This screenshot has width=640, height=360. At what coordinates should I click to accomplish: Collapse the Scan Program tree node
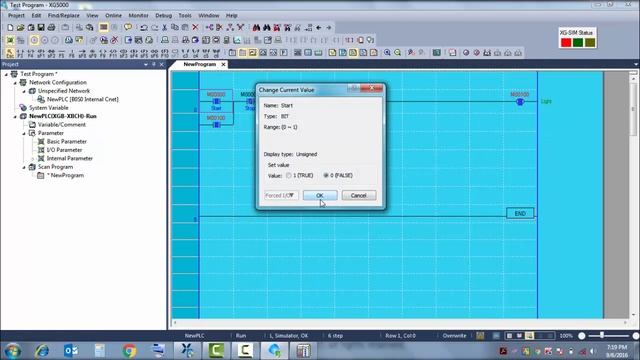point(24,167)
